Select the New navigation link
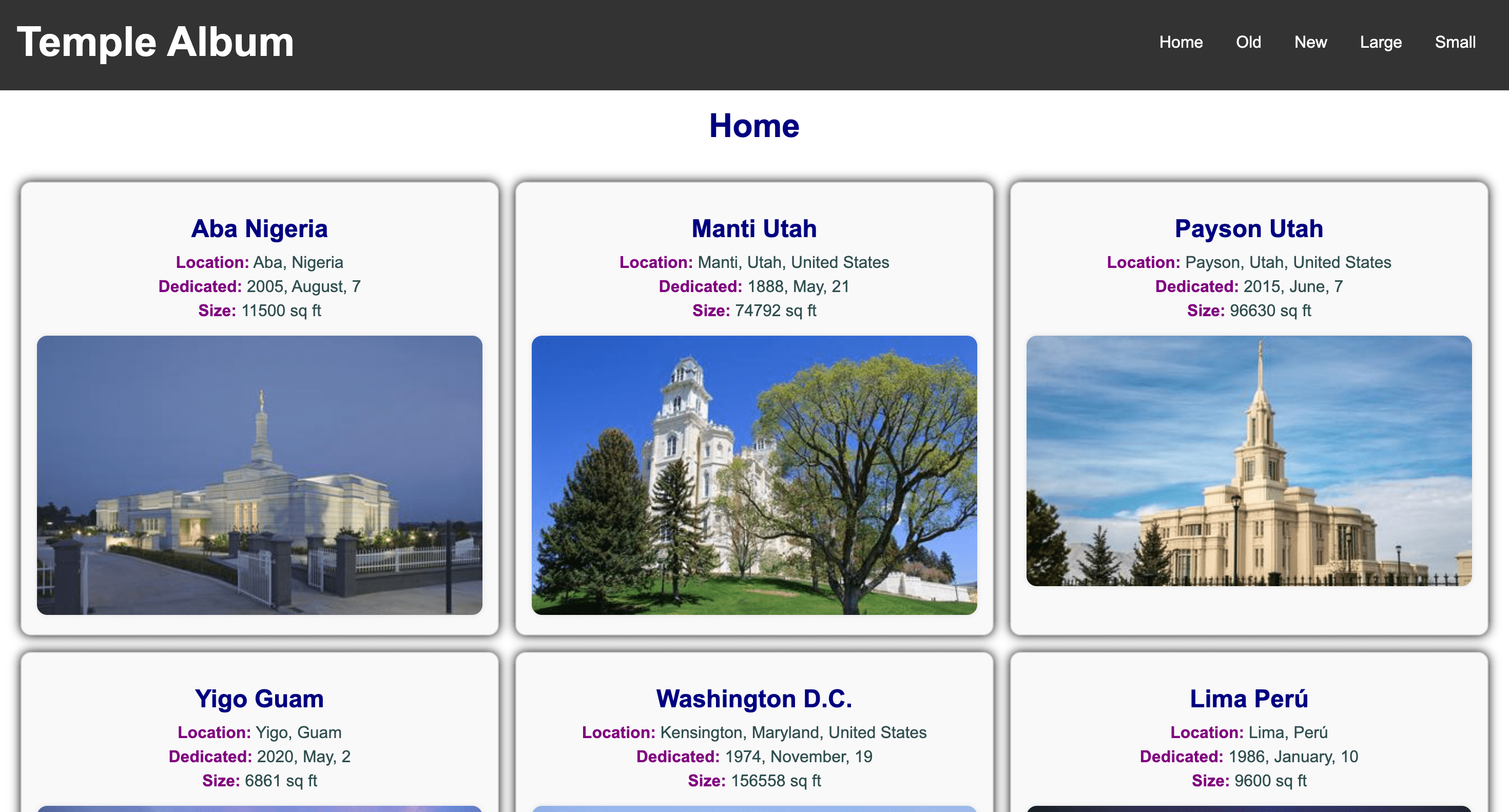Screen dimensions: 1509x812 (1310, 42)
